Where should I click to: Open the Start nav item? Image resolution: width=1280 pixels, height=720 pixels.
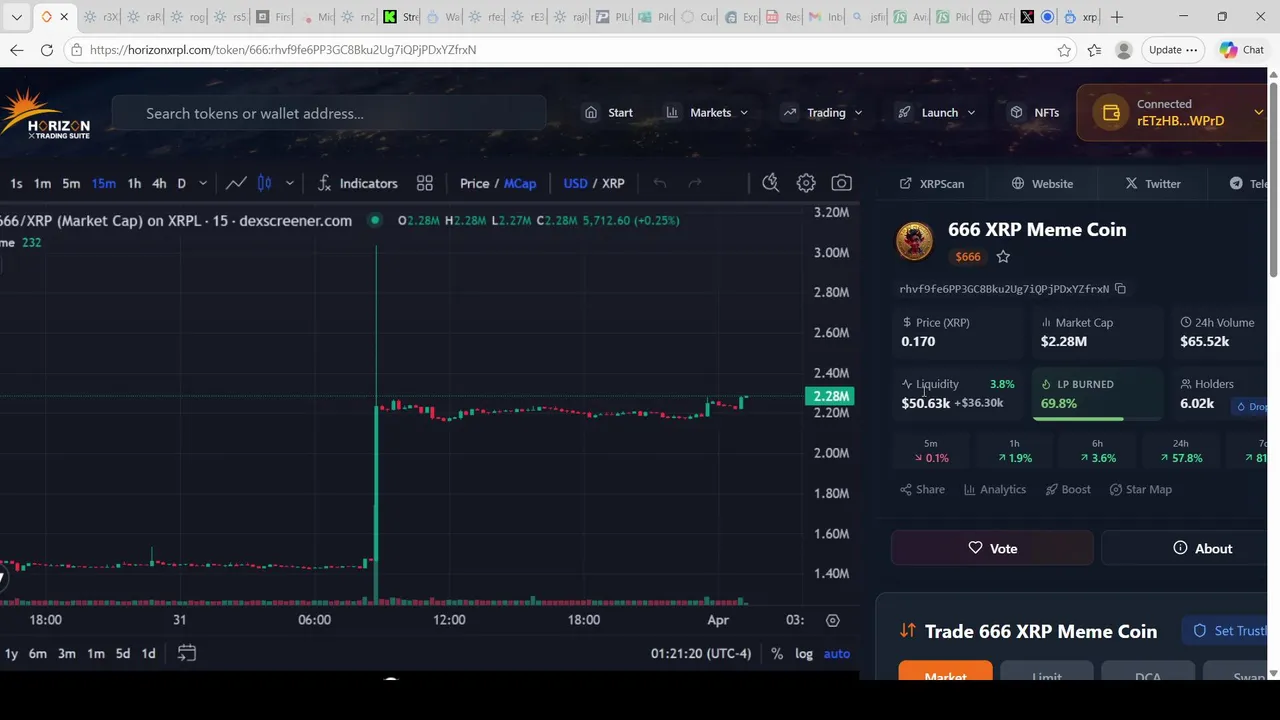coord(609,113)
